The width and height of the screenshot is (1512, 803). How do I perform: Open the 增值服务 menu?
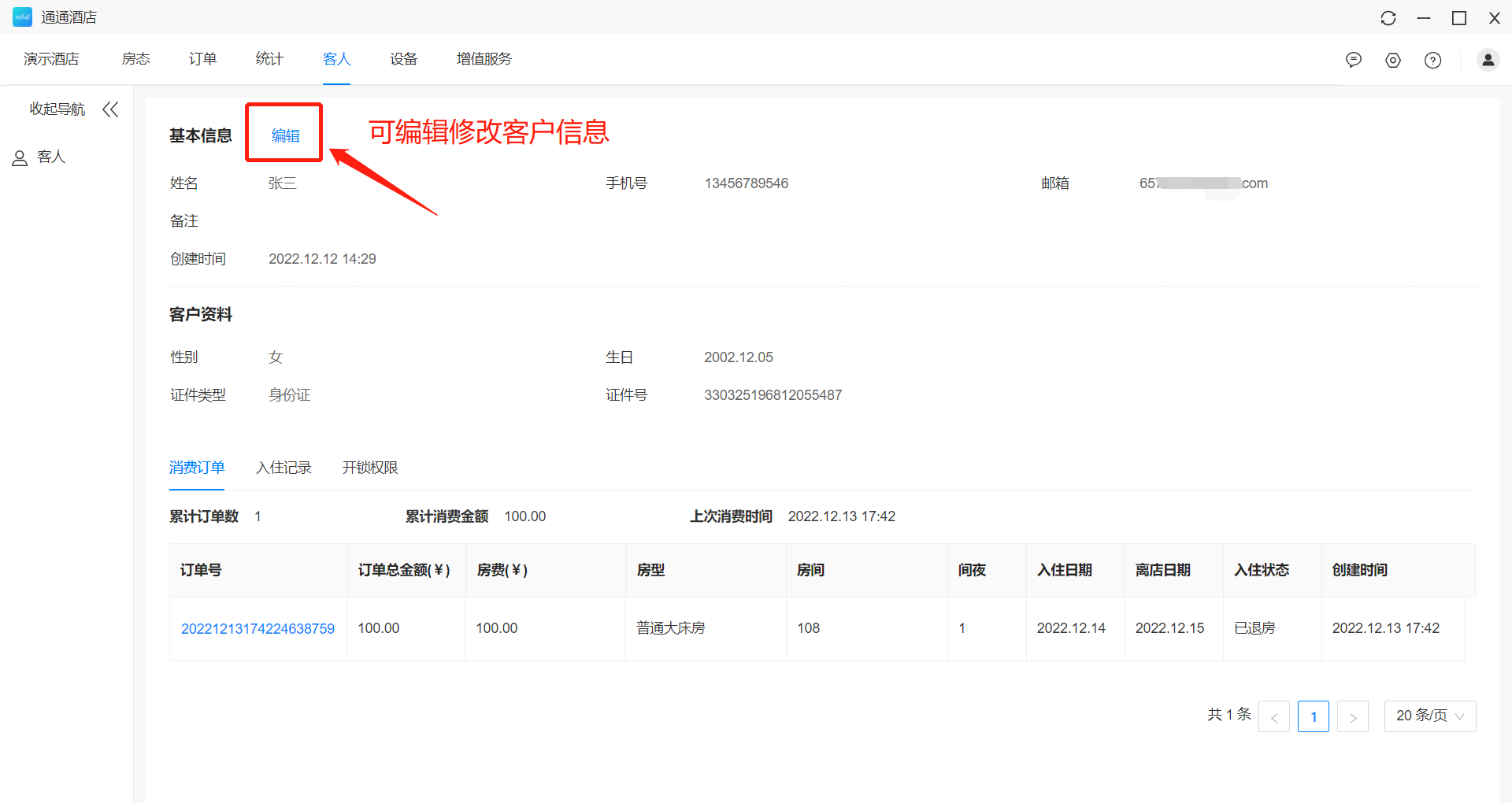tap(484, 59)
